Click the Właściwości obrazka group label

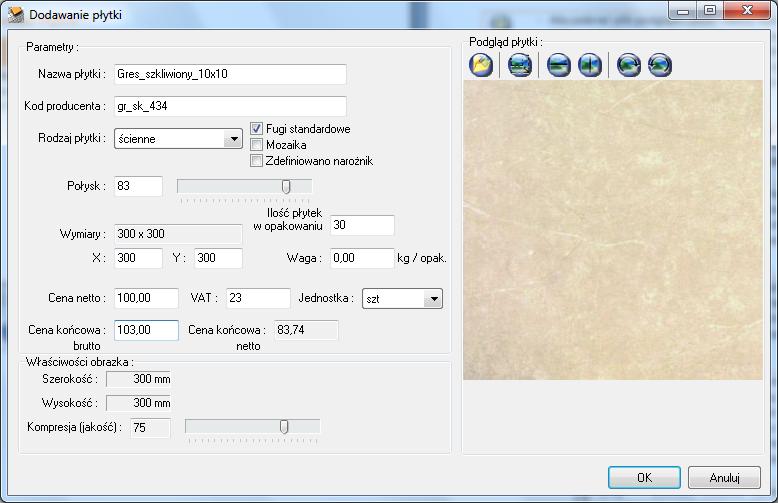(80, 362)
